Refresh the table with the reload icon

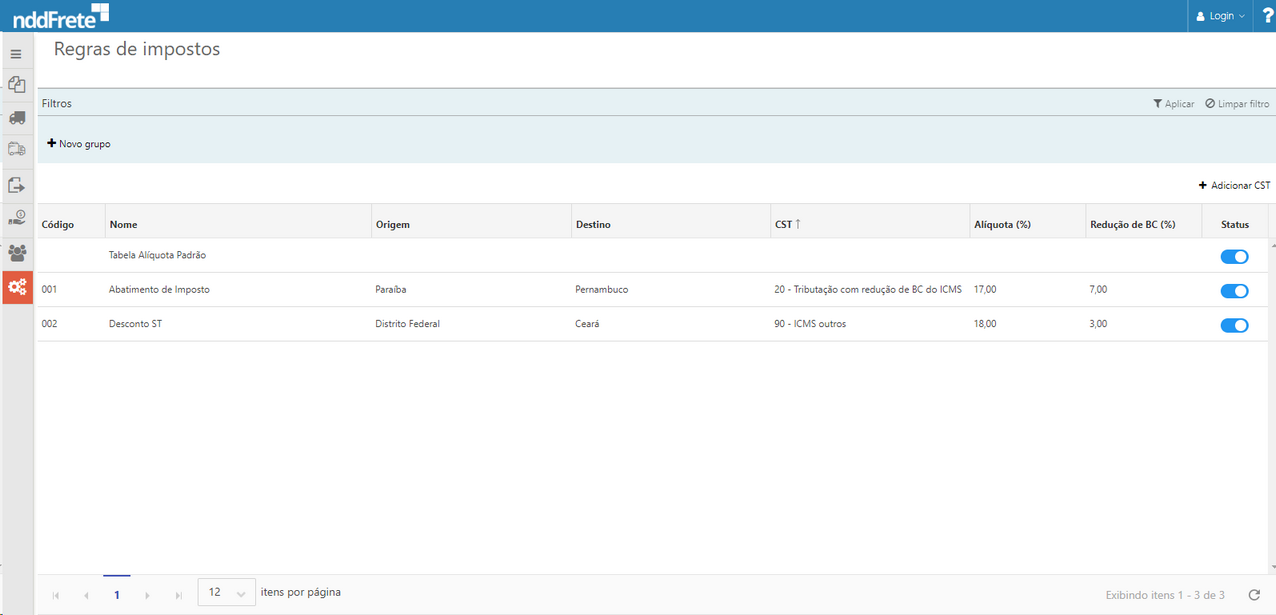[1254, 595]
